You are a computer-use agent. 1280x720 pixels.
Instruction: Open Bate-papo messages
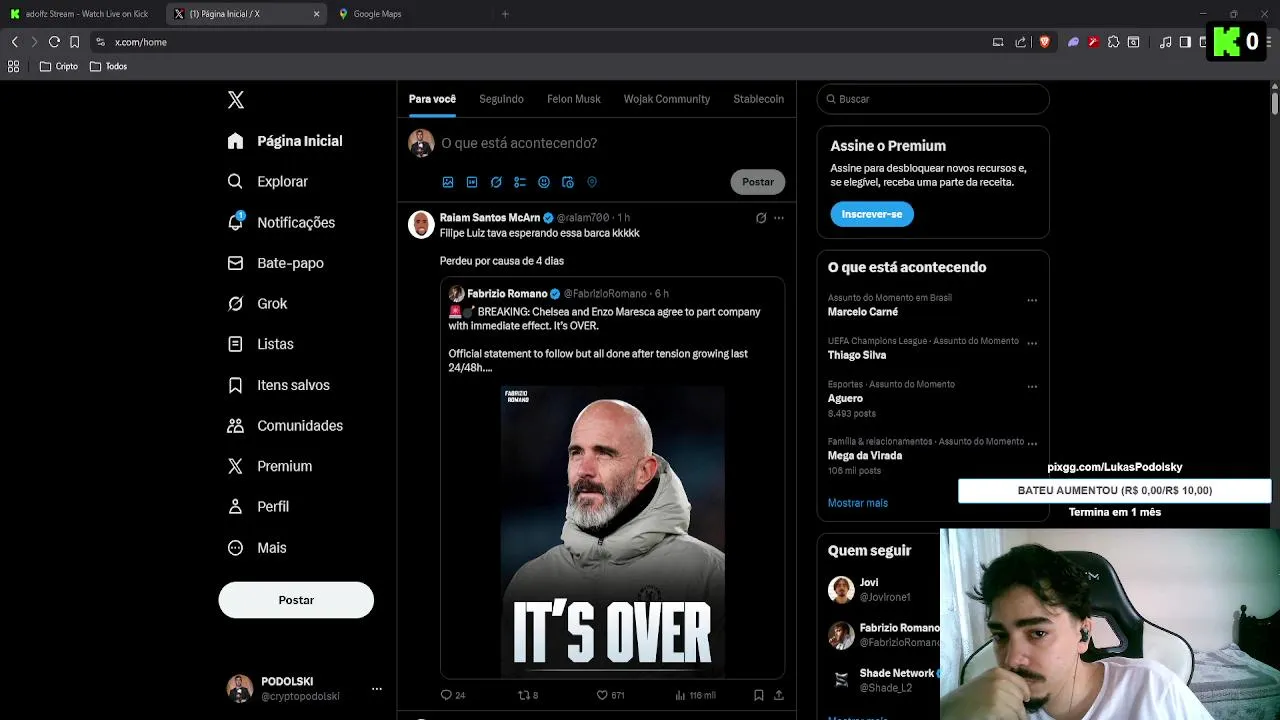(x=276, y=263)
